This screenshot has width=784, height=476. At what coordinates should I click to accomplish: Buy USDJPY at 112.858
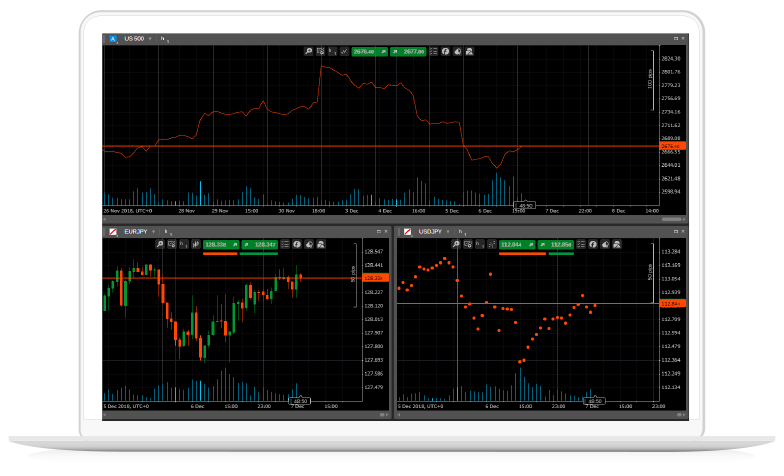click(x=556, y=244)
